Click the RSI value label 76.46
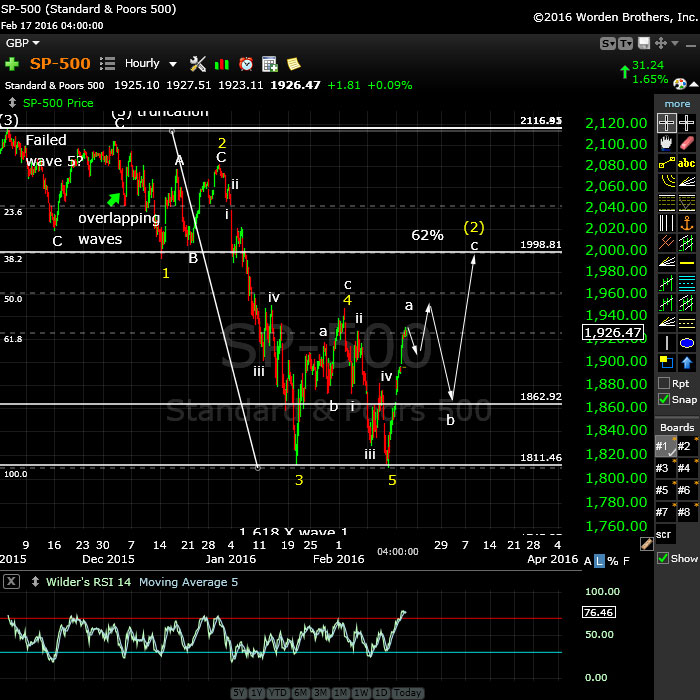 598,612
